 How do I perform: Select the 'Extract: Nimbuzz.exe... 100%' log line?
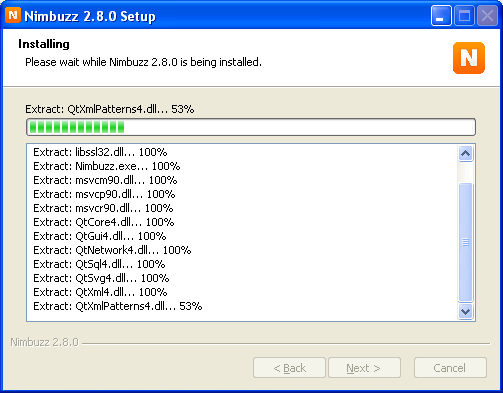click(107, 166)
